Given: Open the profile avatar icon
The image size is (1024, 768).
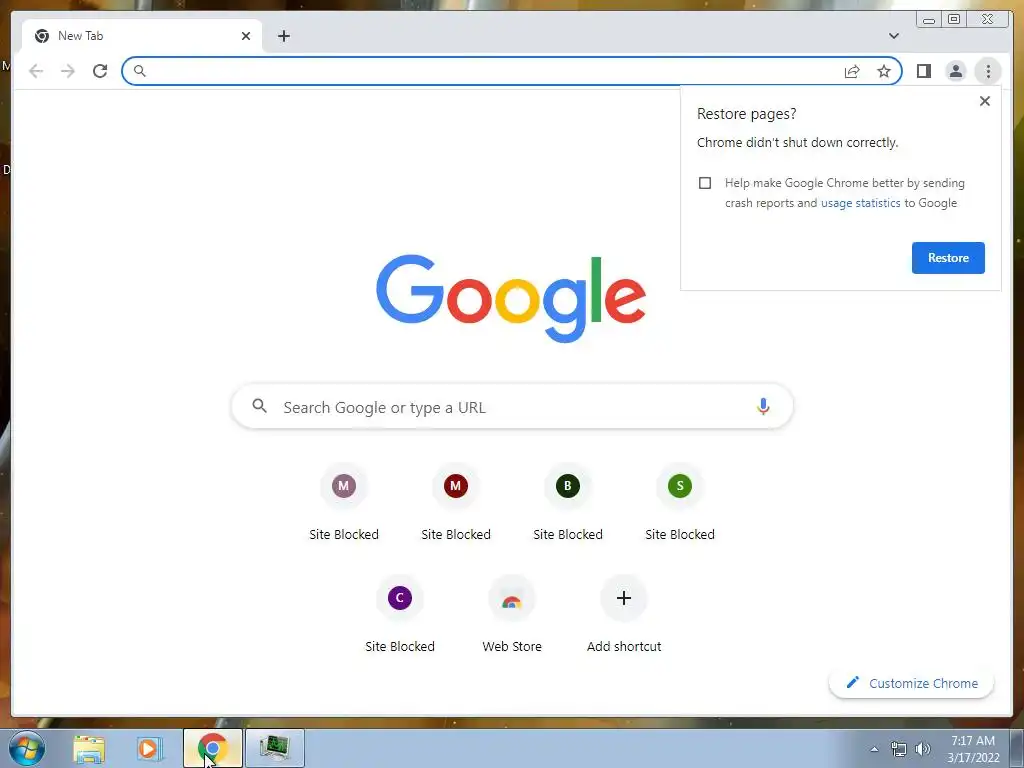Looking at the screenshot, I should coord(955,71).
